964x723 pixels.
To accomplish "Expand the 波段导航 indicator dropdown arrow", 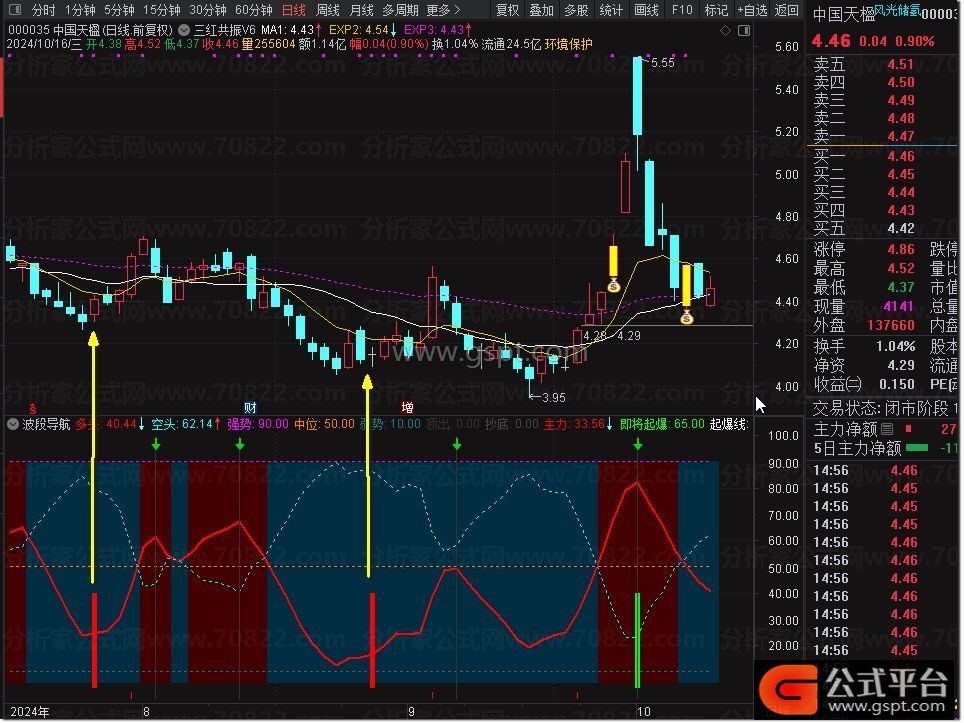I will (12, 424).
